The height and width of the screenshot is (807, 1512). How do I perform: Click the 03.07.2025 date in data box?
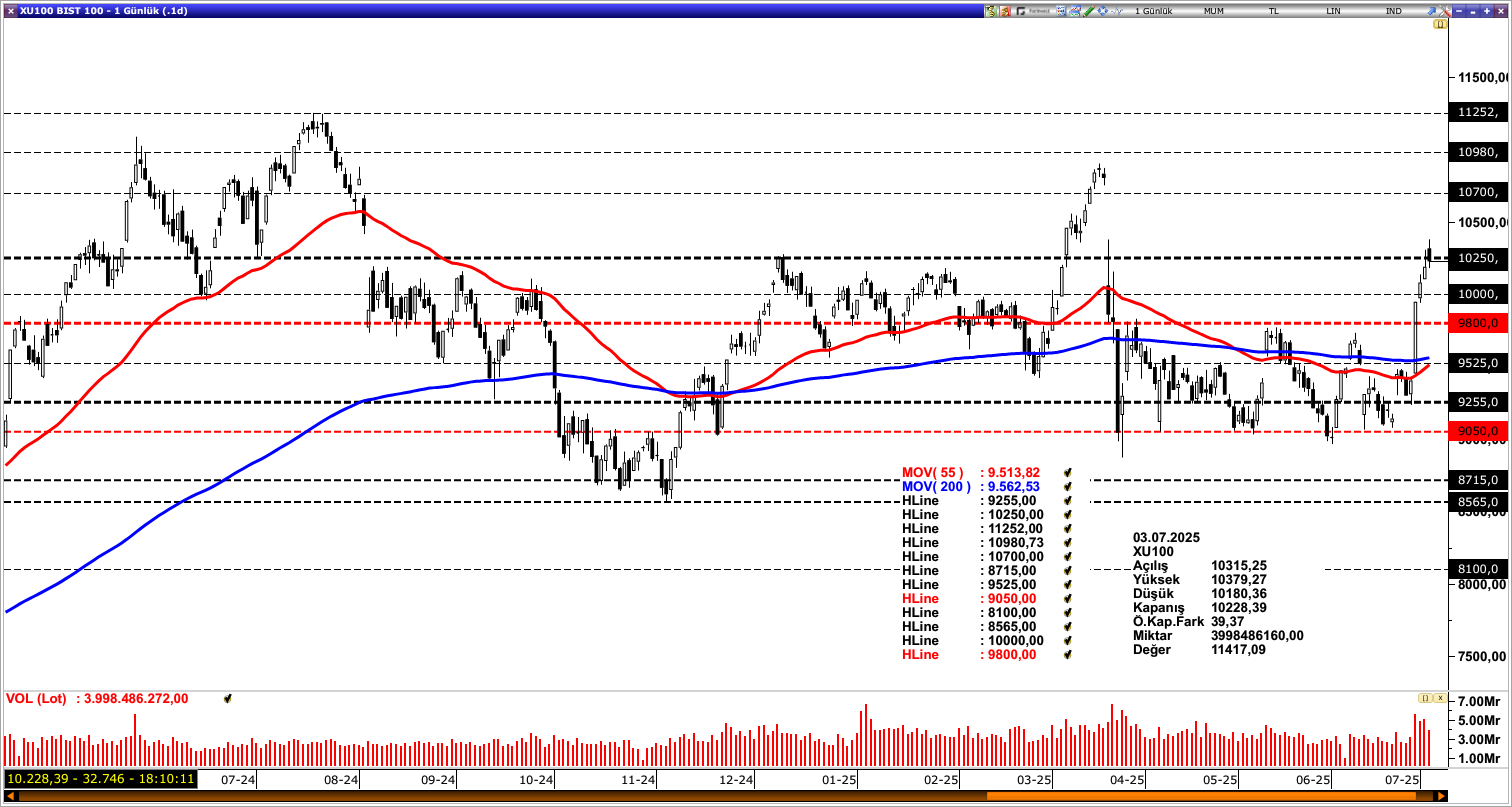click(x=1166, y=537)
